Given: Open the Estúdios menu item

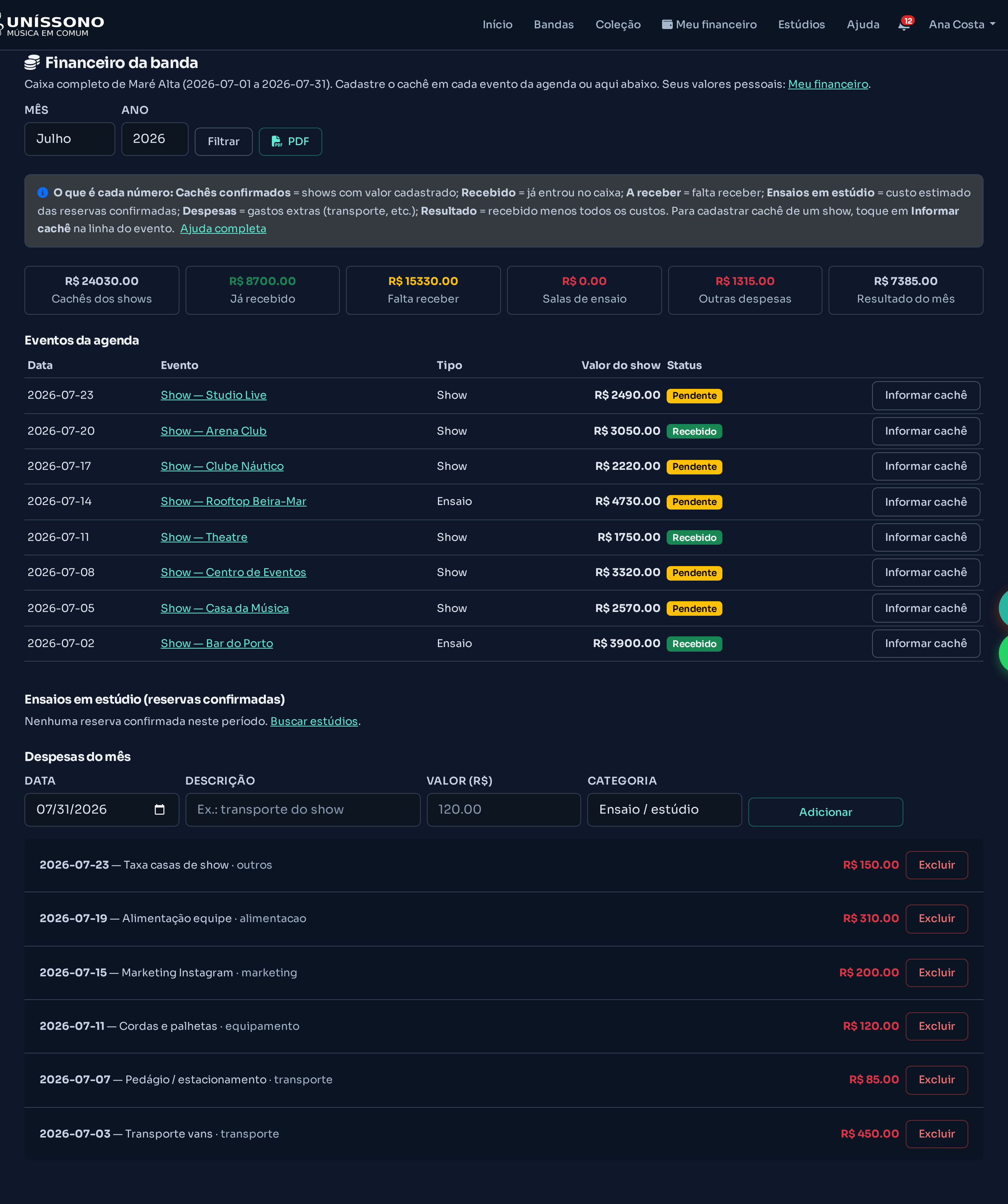Looking at the screenshot, I should pos(801,24).
